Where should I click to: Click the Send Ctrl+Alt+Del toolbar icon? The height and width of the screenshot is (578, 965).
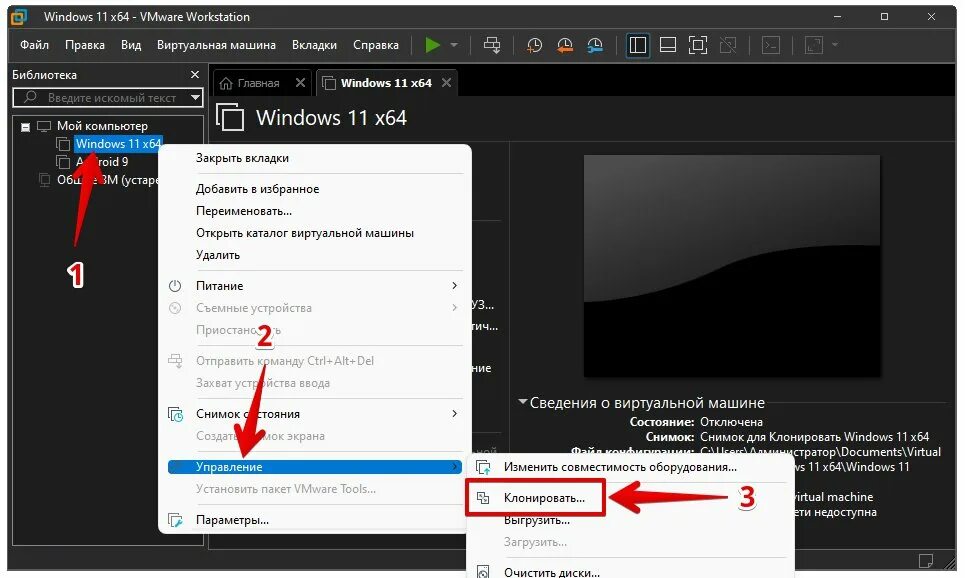492,45
